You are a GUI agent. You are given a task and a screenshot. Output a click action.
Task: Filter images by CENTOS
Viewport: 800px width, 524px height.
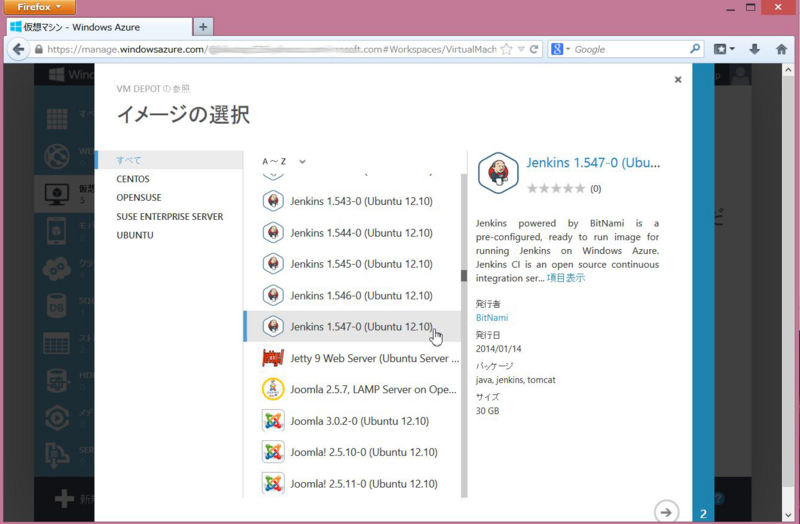coord(133,179)
